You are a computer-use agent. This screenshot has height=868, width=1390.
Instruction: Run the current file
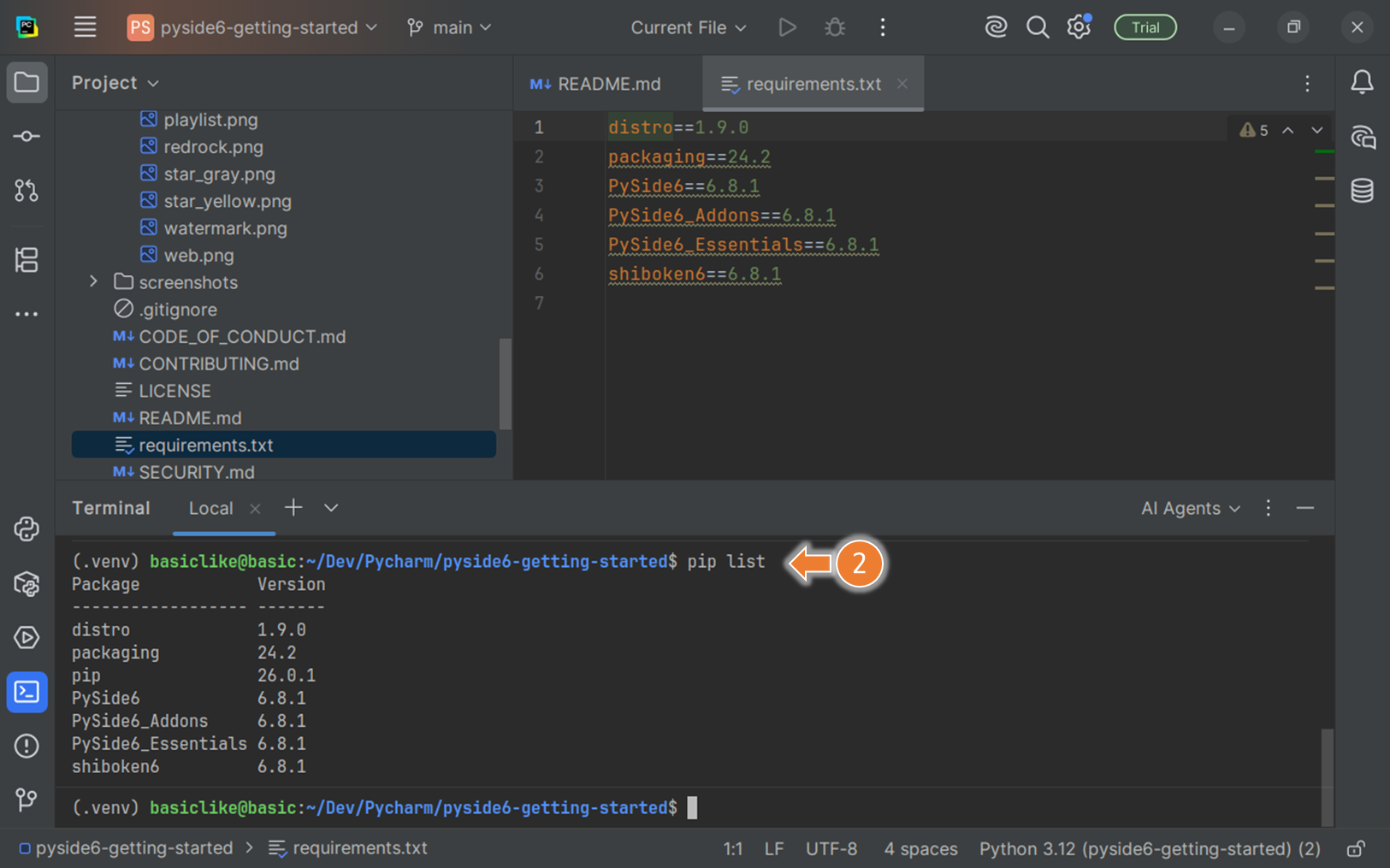[787, 27]
